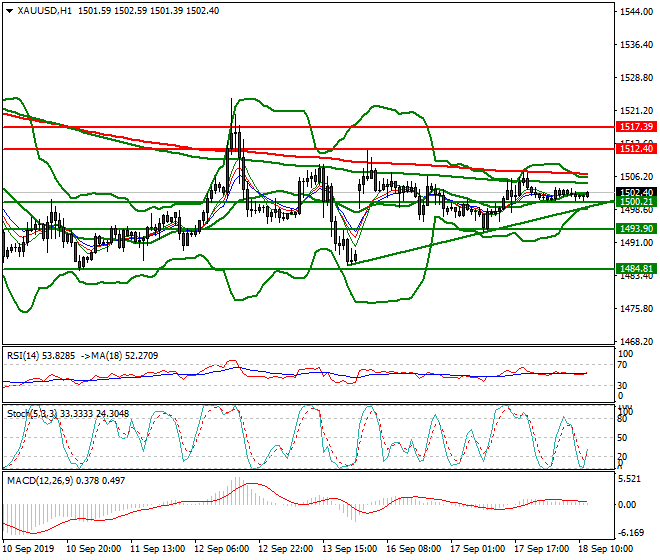The height and width of the screenshot is (560, 660).
Task: Select the MACD(12,26,9) indicator label
Action: click(40, 480)
